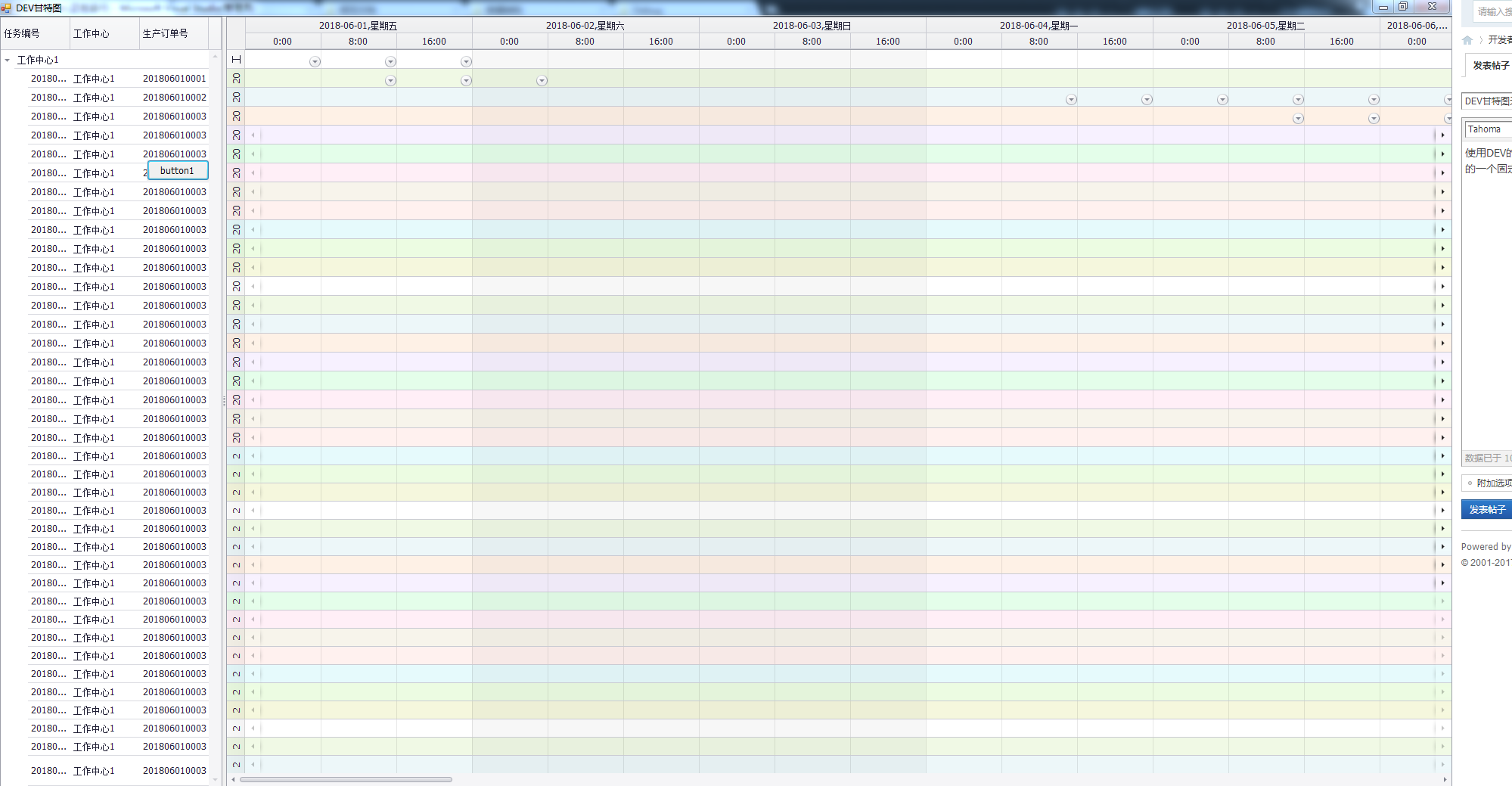Select the 2018-06-03,星期日 date header

click(x=812, y=26)
